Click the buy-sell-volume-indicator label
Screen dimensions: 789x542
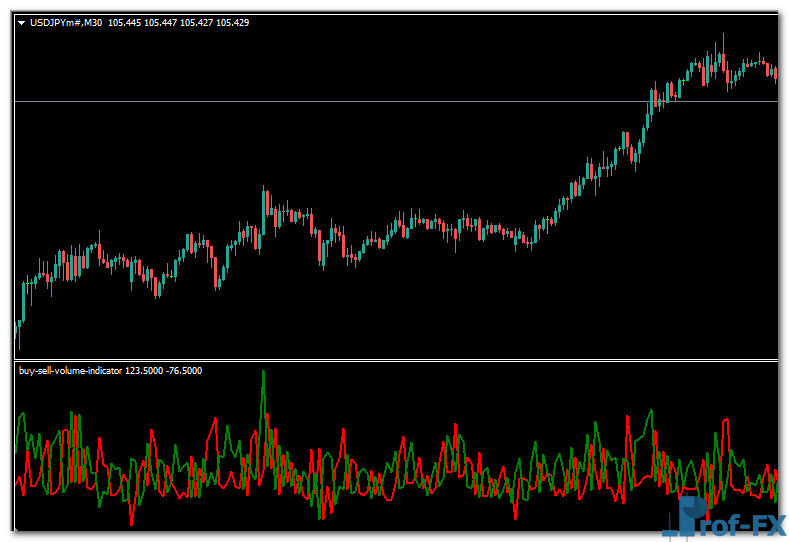[x=70, y=371]
